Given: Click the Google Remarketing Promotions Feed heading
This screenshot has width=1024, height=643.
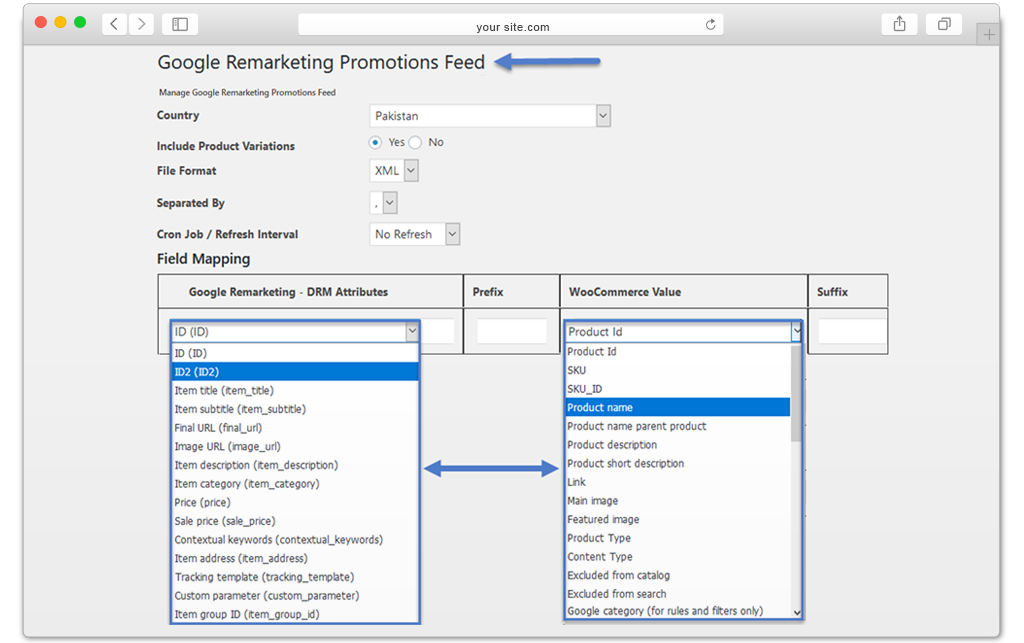Looking at the screenshot, I should [x=321, y=62].
